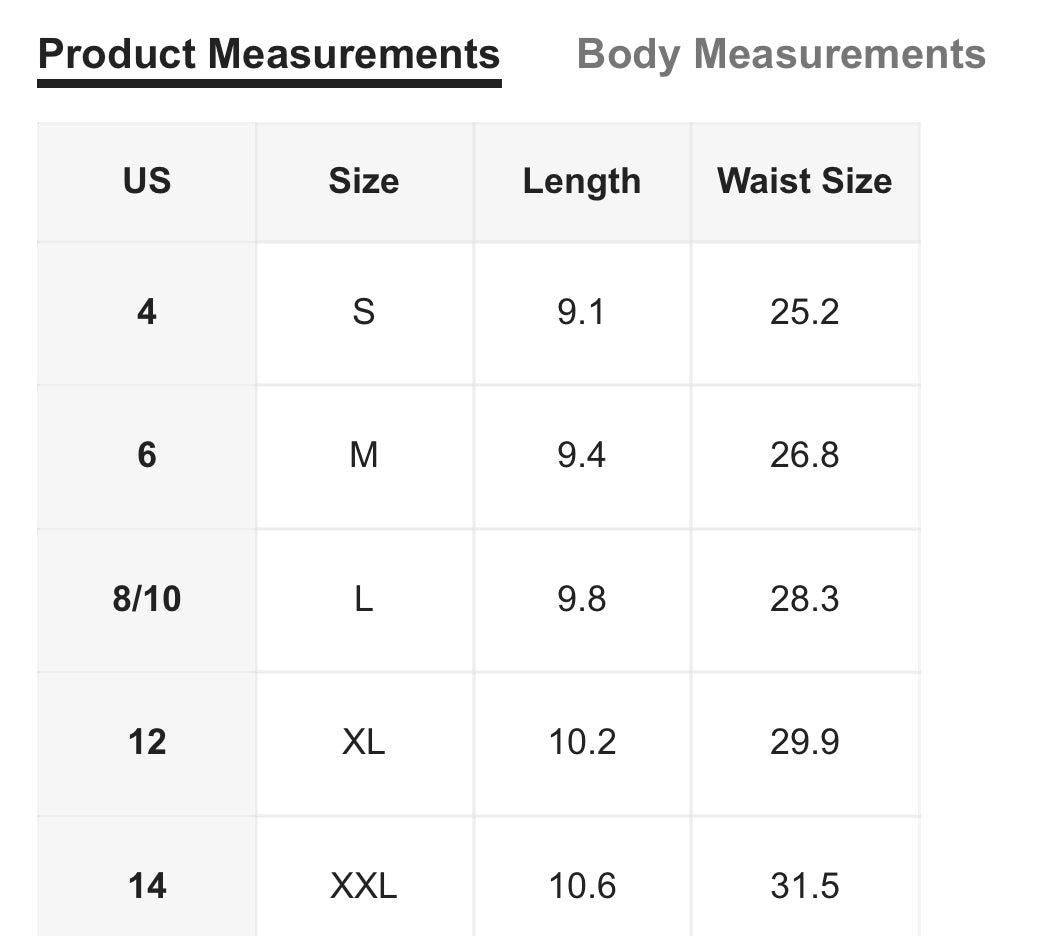Click the S size cell
This screenshot has height=936, width=1059.
point(364,312)
